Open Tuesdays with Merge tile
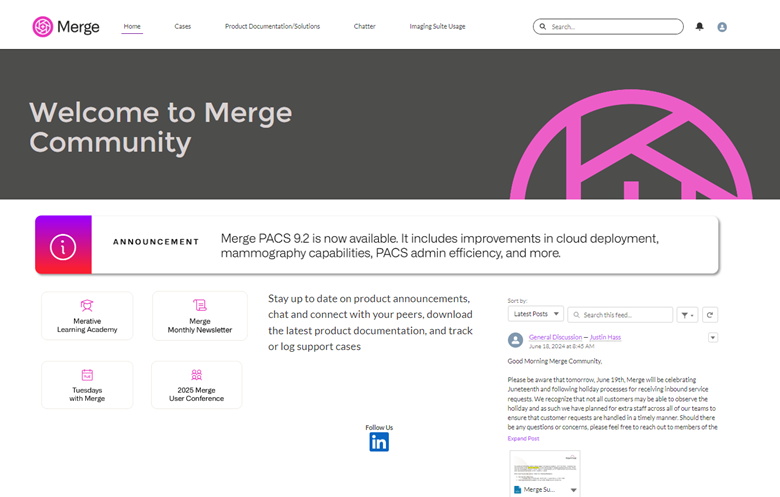Viewport: 780px width, 497px height. 87,385
